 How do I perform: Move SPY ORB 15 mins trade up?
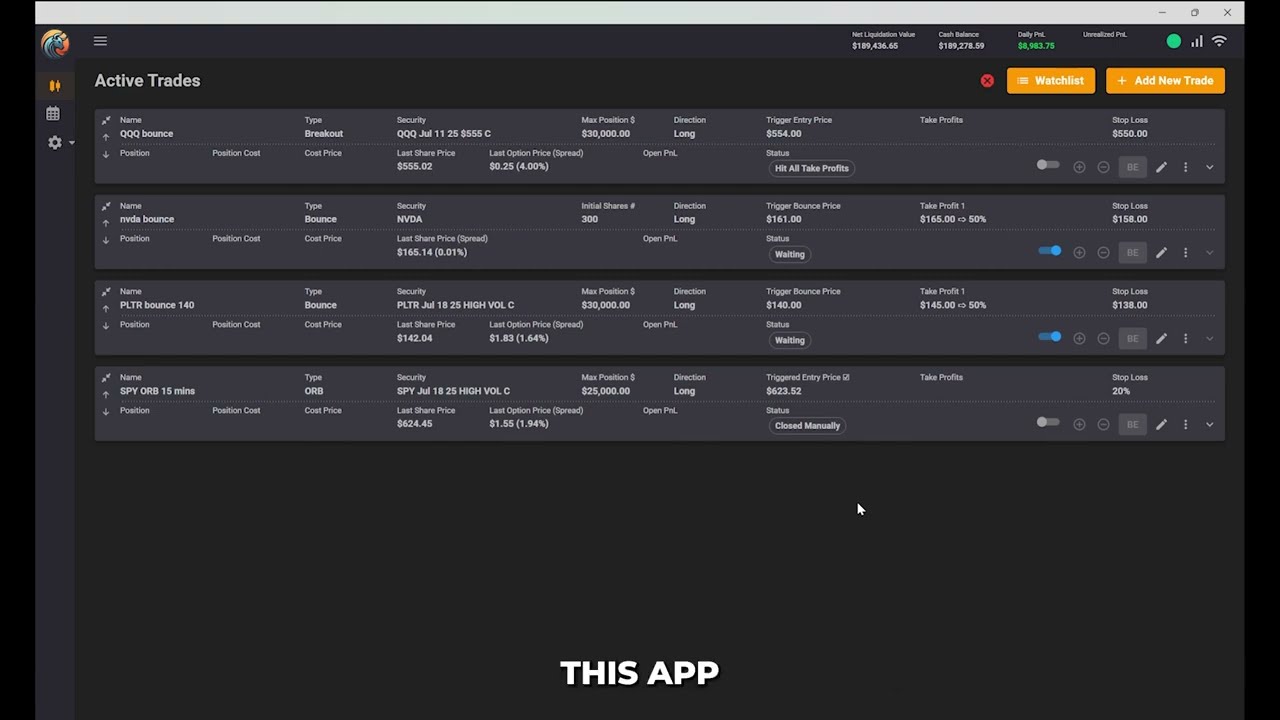tap(106, 395)
